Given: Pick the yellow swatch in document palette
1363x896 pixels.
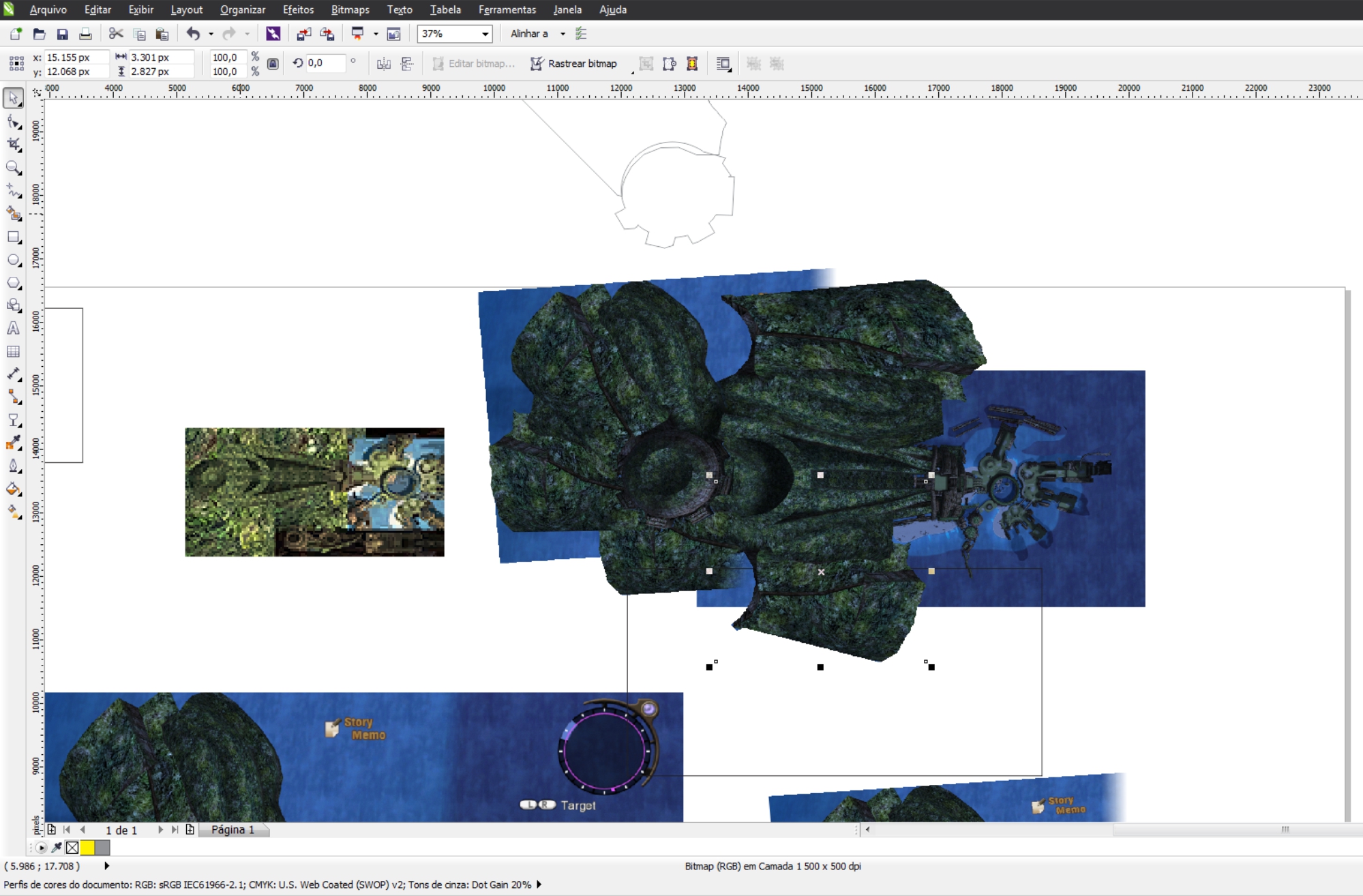Looking at the screenshot, I should click(87, 848).
